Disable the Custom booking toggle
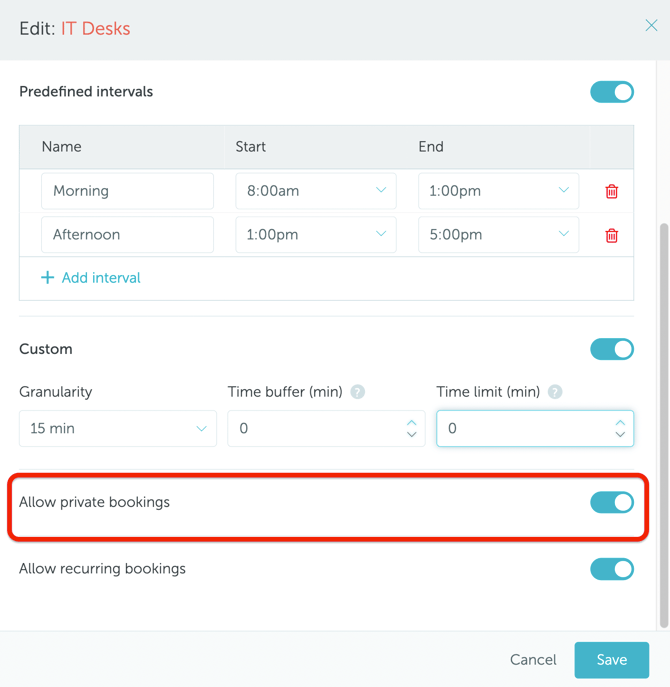670x687 pixels. click(612, 349)
